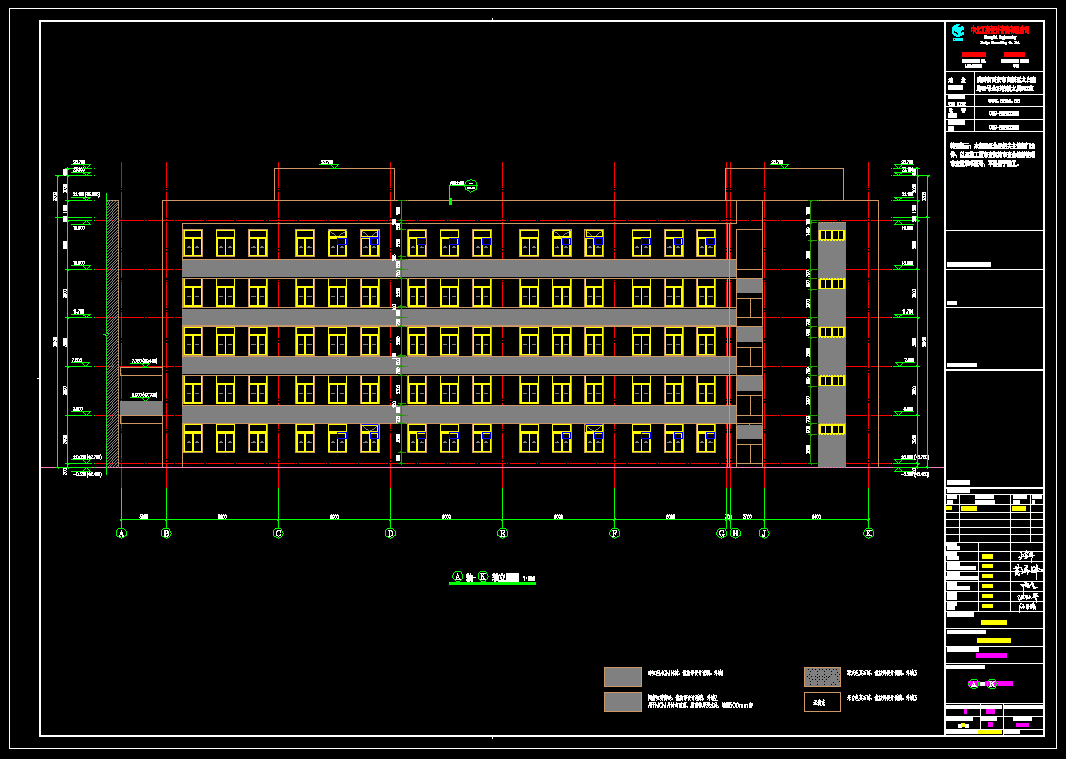1066x759 pixels.
Task: Select axis bubble K at grid's right end
Action: 868,533
